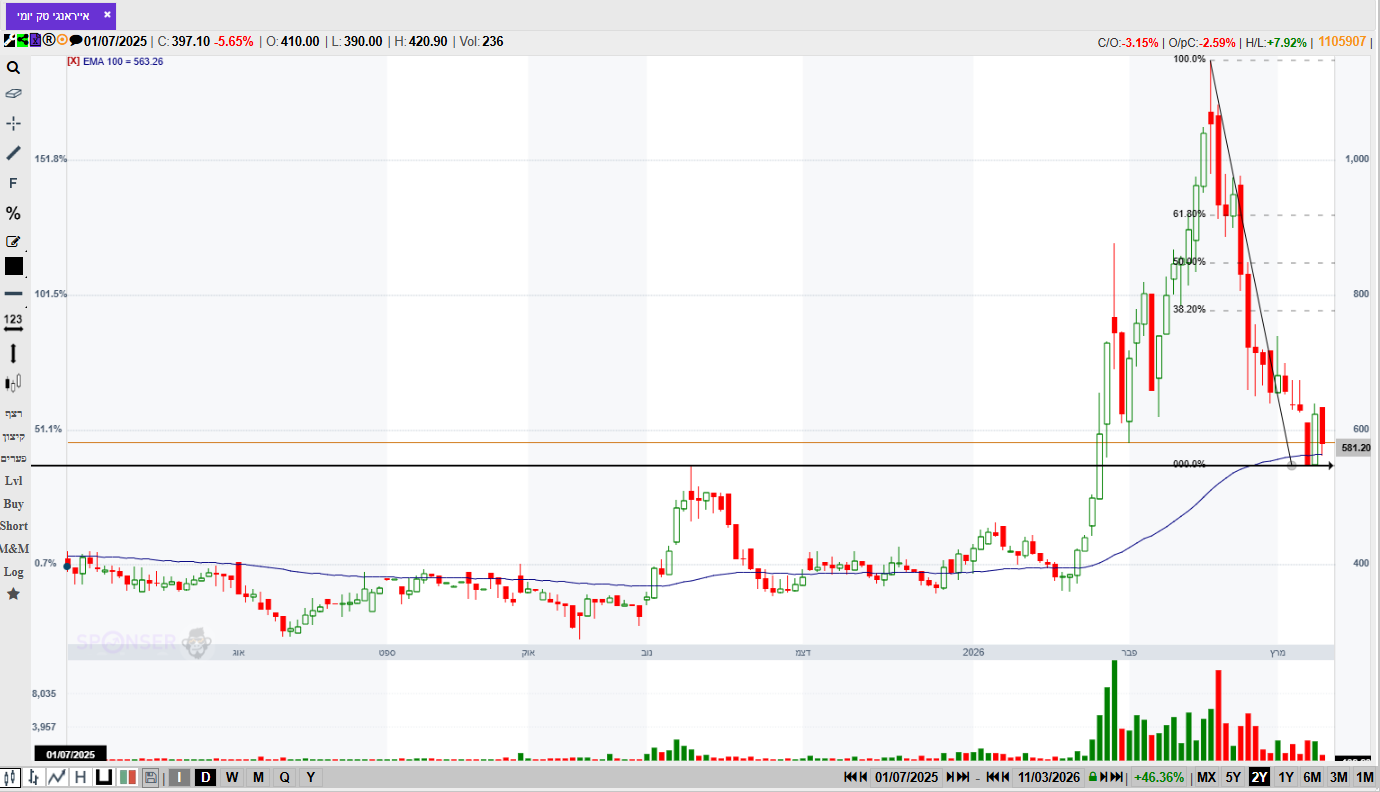The height and width of the screenshot is (792, 1380).
Task: Set chart range to MX
Action: pos(1207,777)
